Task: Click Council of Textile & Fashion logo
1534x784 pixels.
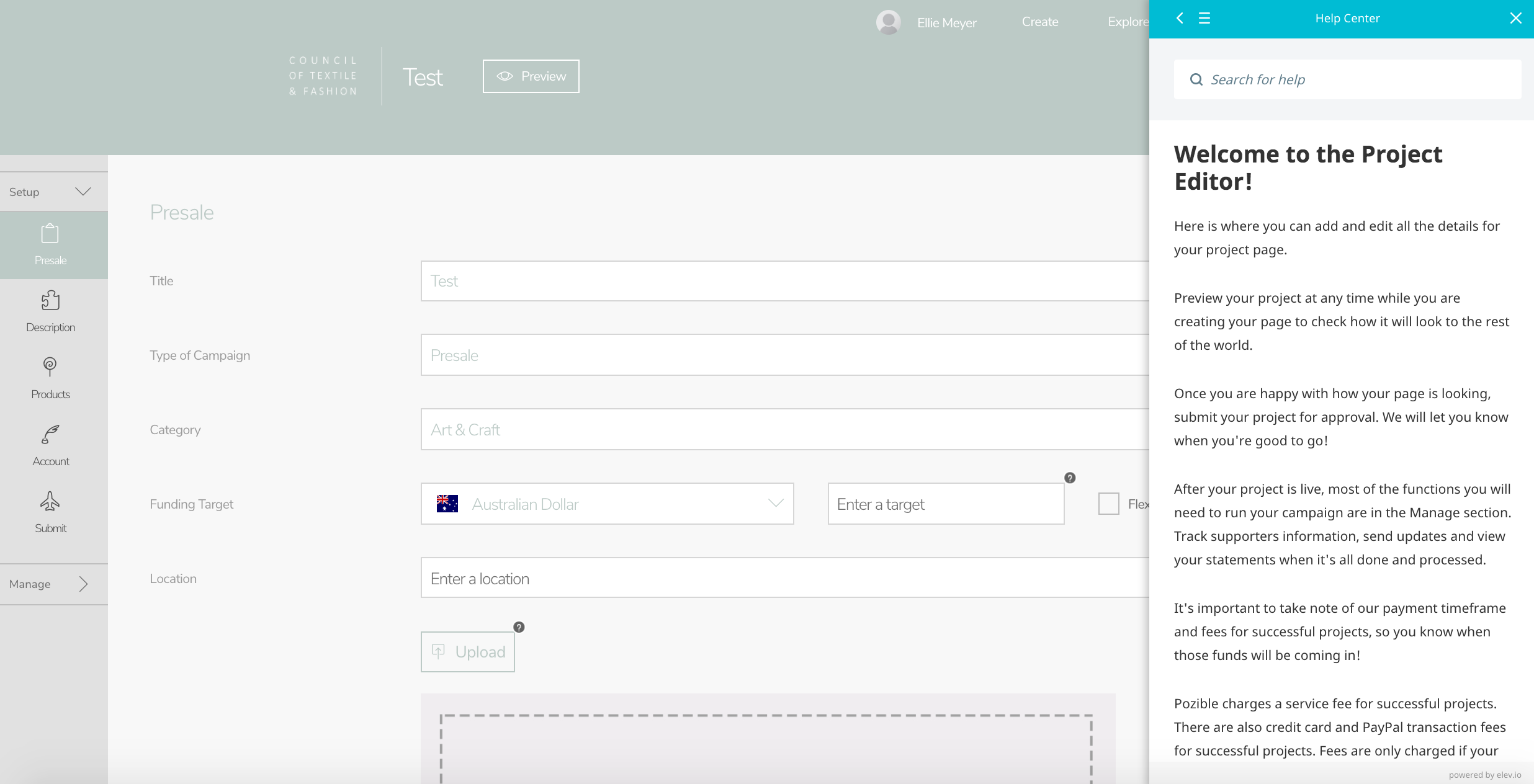Action: coord(323,76)
